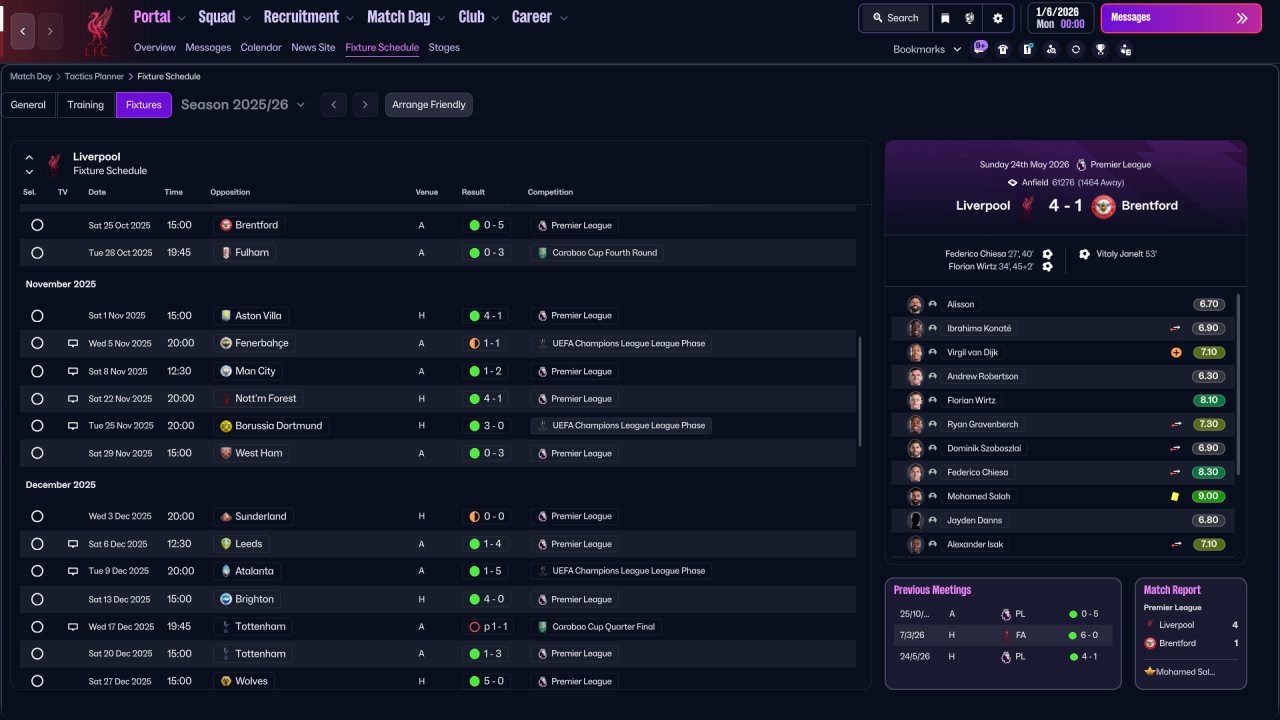This screenshot has width=1280, height=720.
Task: Click the TV icon on the Man City row
Action: tap(72, 371)
